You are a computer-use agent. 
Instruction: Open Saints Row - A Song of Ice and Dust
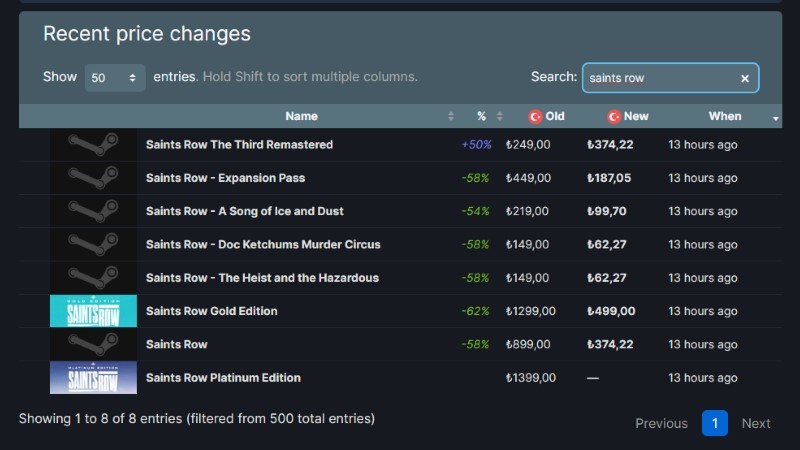pos(245,211)
